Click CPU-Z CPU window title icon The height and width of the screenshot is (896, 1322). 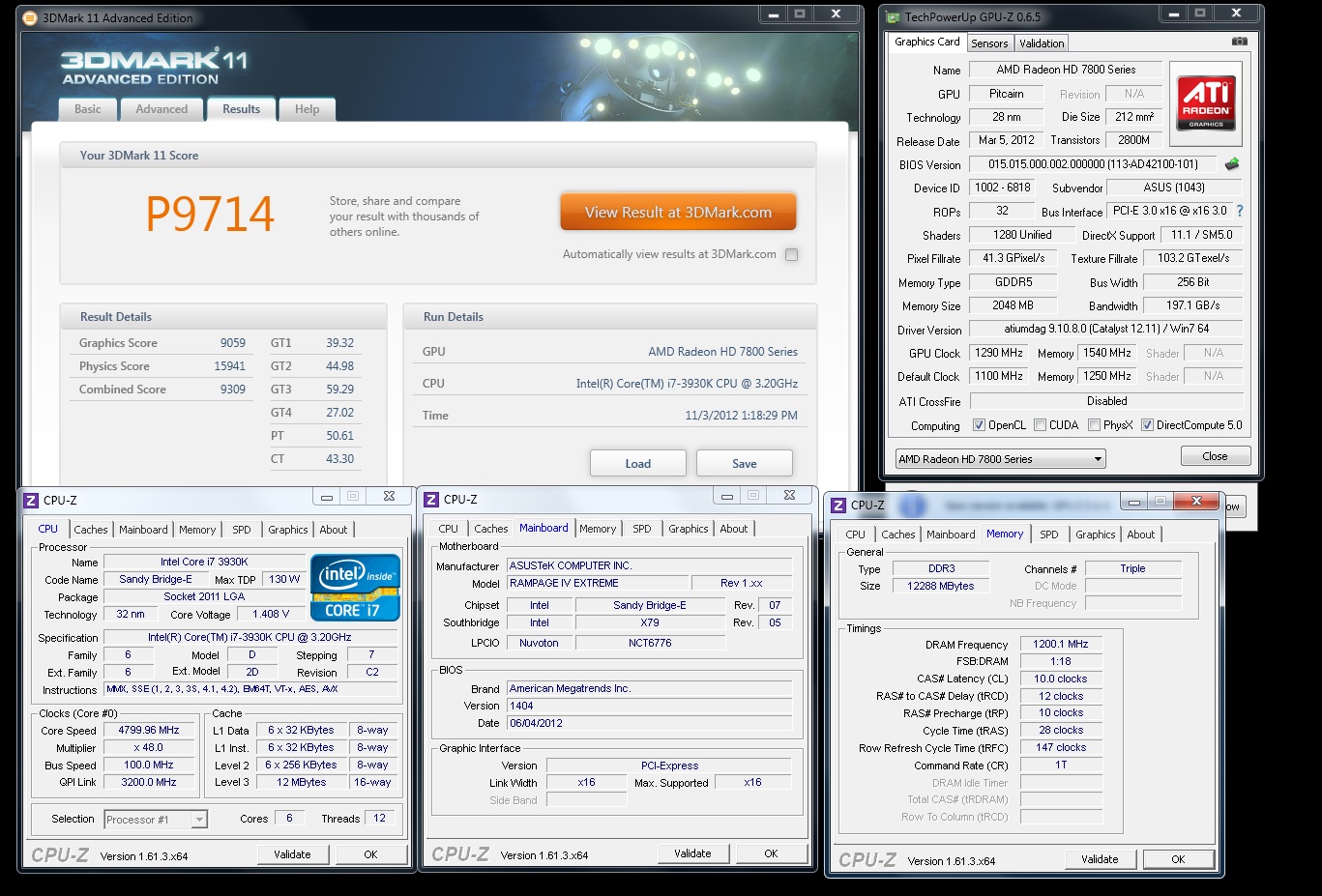click(x=31, y=500)
